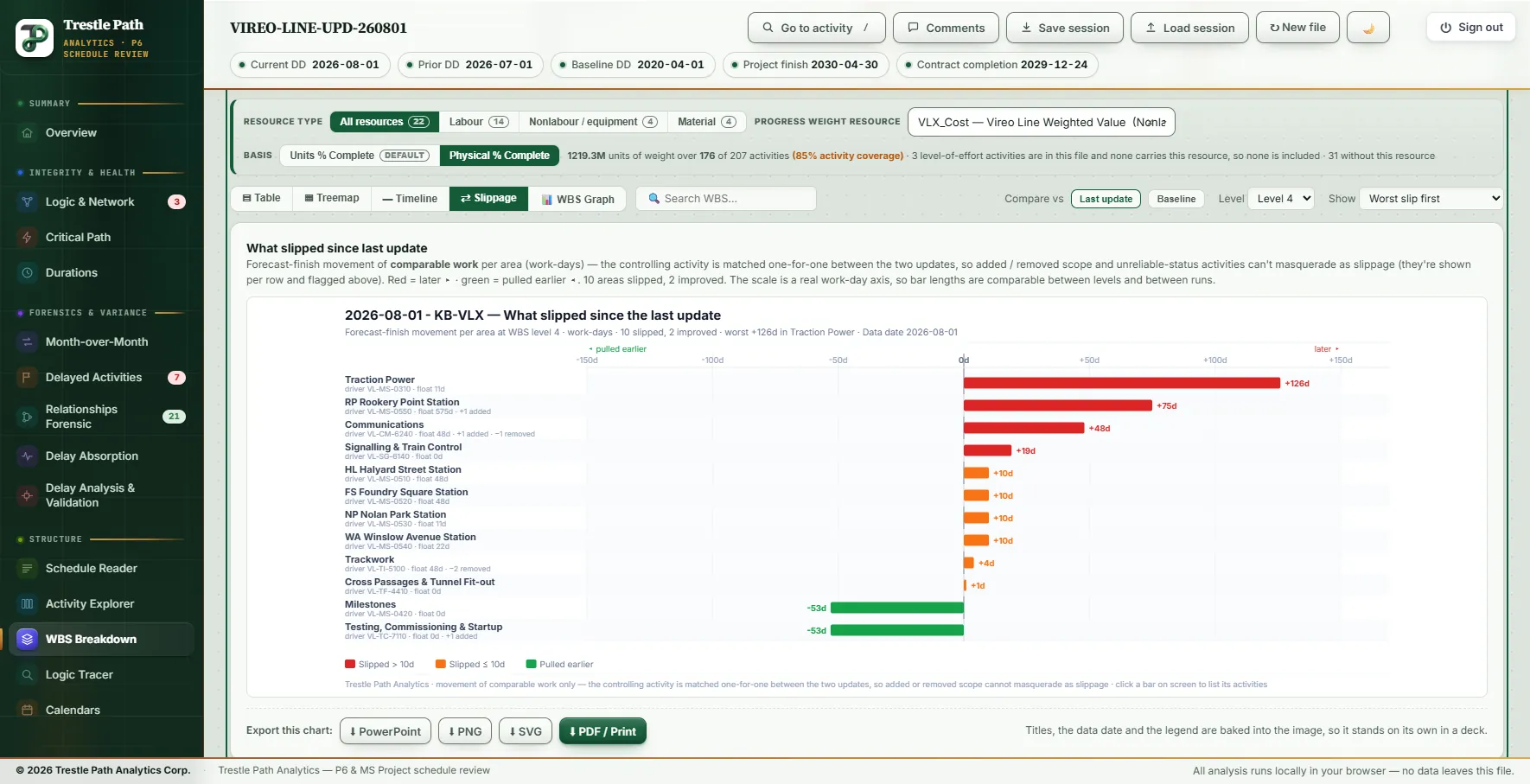Screen dimensions: 1530x784
Task: Click the Search WBS input field
Action: [x=726, y=199]
